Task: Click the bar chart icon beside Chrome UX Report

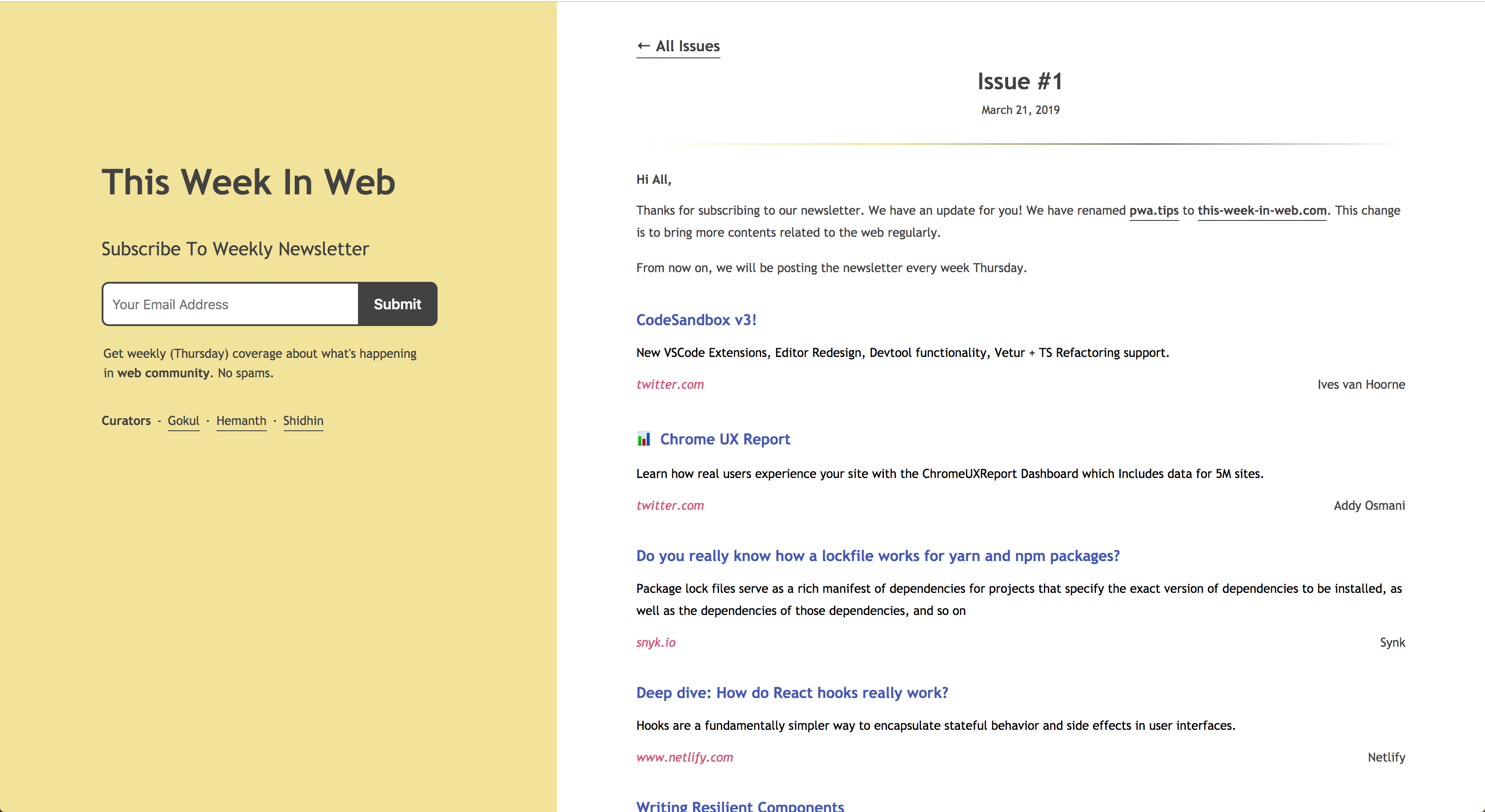Action: 643,439
